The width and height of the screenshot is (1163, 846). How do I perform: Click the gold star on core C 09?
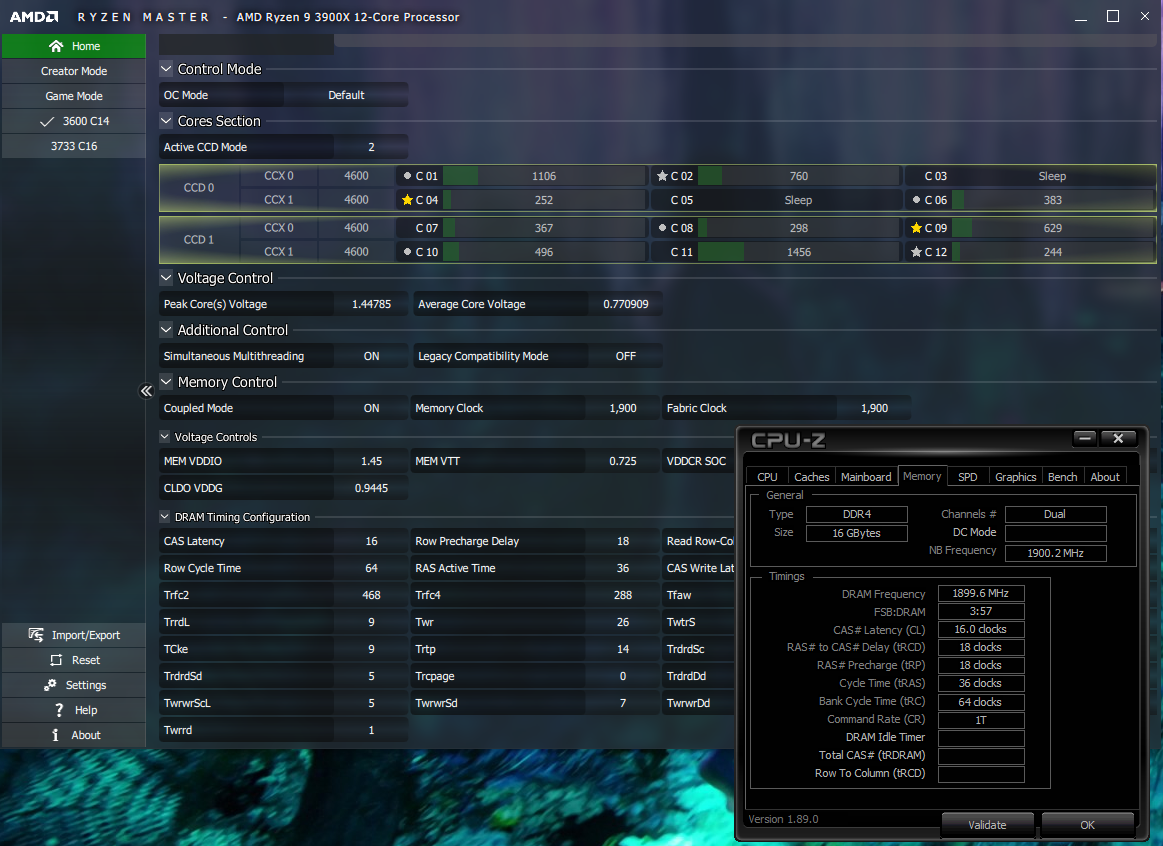(916, 228)
